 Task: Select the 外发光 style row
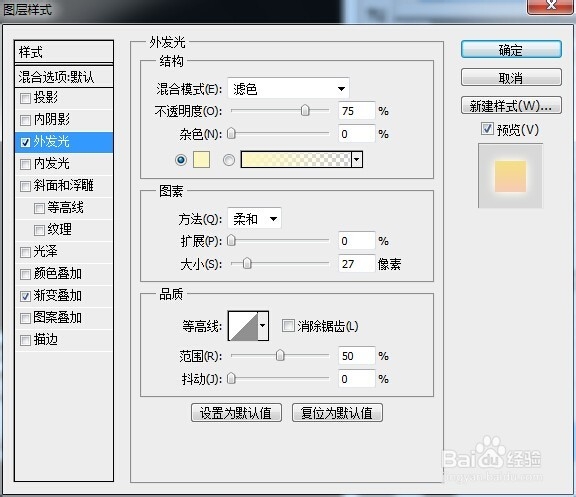point(64,142)
